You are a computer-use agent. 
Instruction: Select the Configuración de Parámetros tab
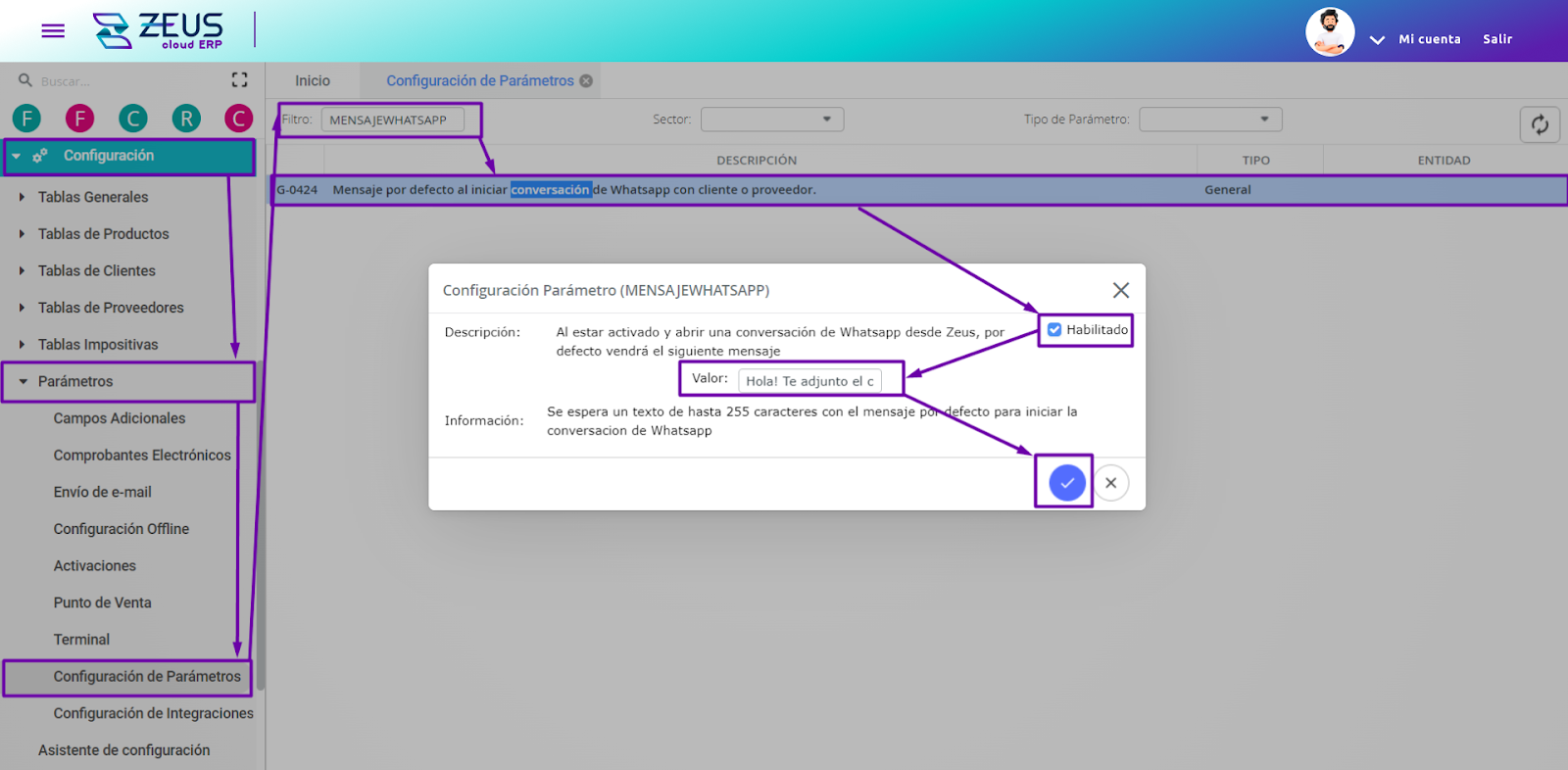[479, 81]
